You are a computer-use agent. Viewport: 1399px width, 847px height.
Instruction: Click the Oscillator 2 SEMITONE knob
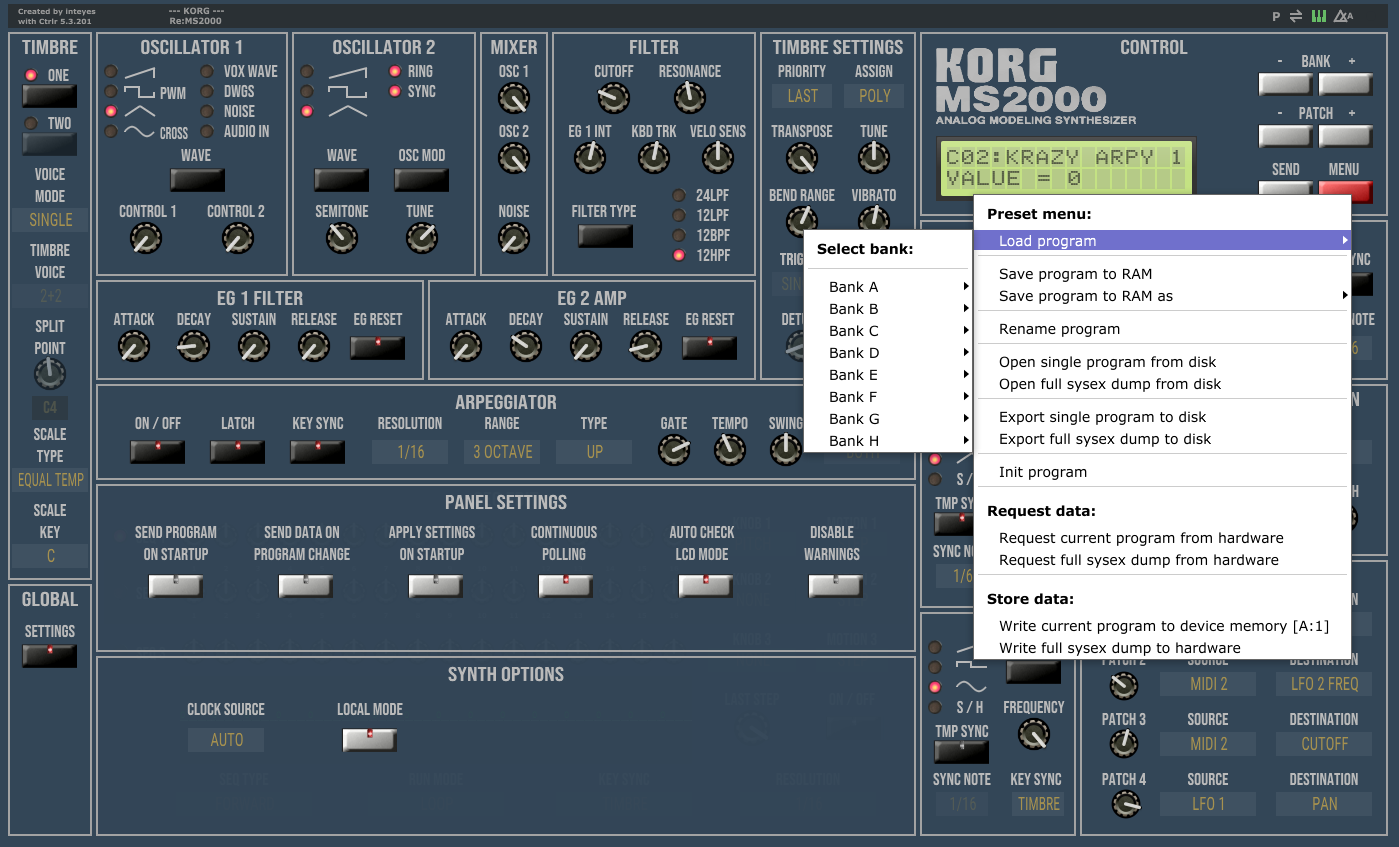point(341,237)
